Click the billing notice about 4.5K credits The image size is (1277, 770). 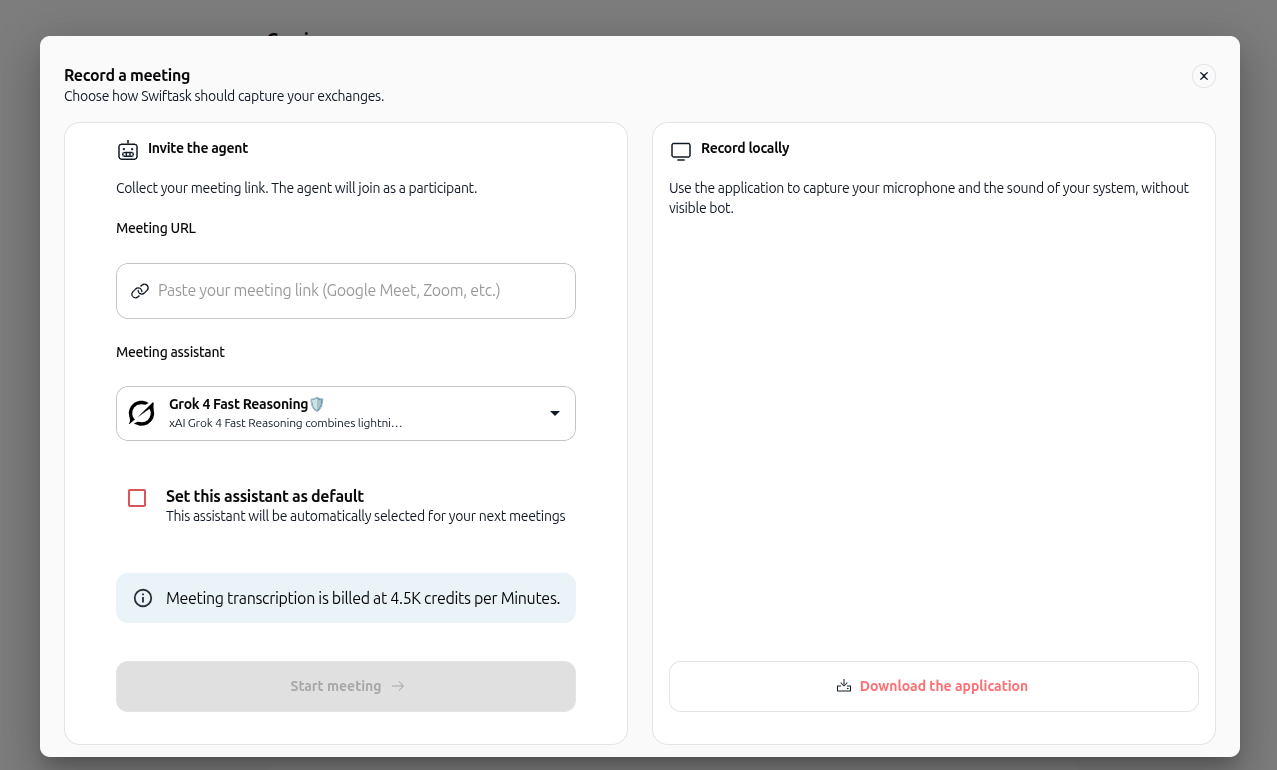tap(346, 598)
